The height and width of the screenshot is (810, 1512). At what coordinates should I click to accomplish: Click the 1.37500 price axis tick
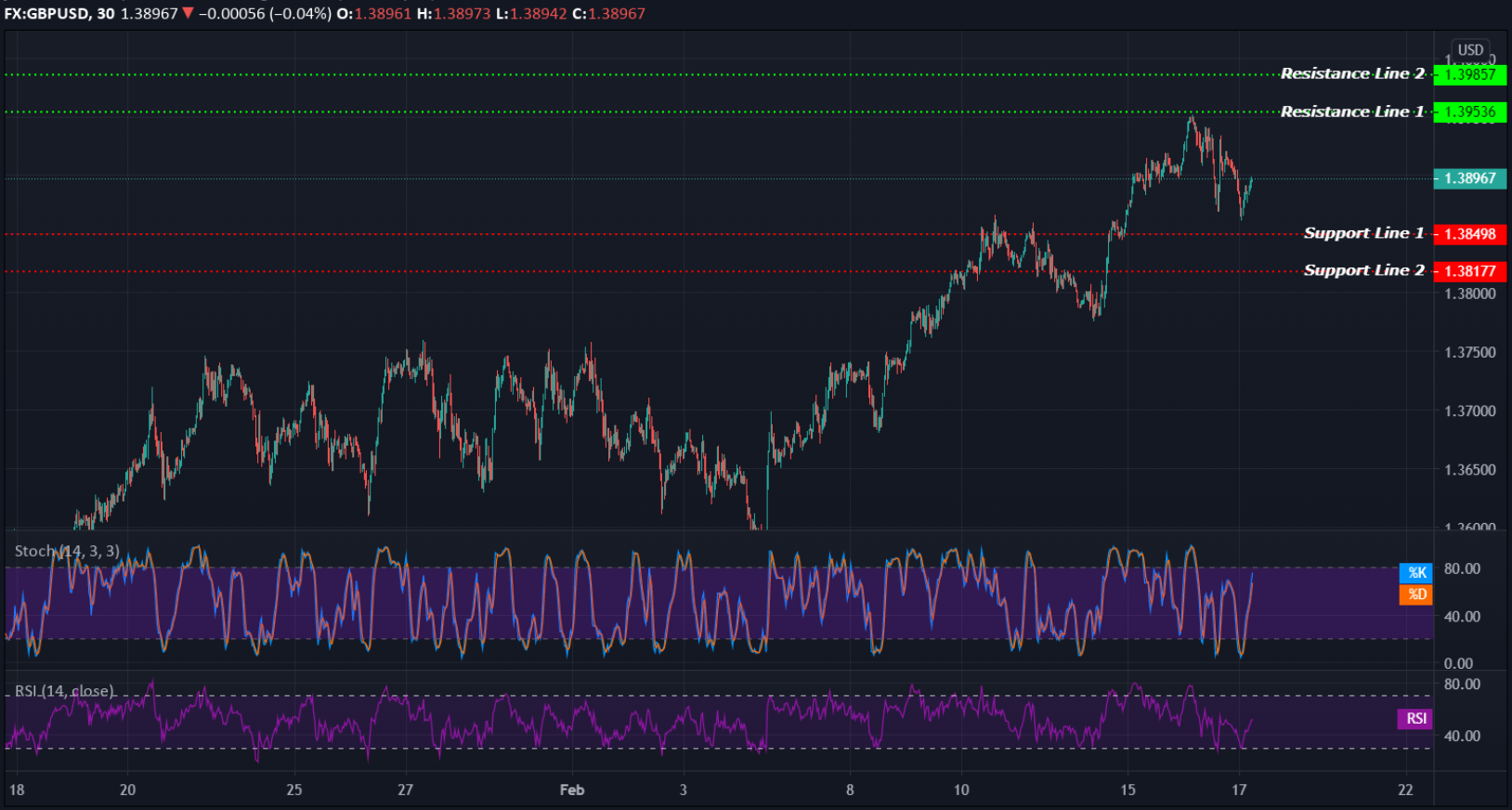[1470, 352]
